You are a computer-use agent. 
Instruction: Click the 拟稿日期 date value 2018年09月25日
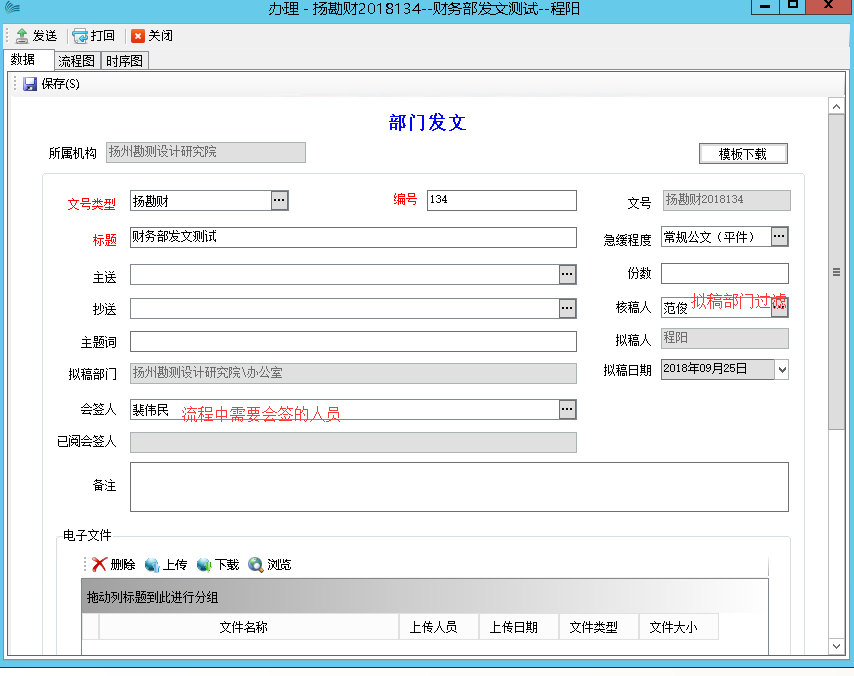click(x=705, y=369)
